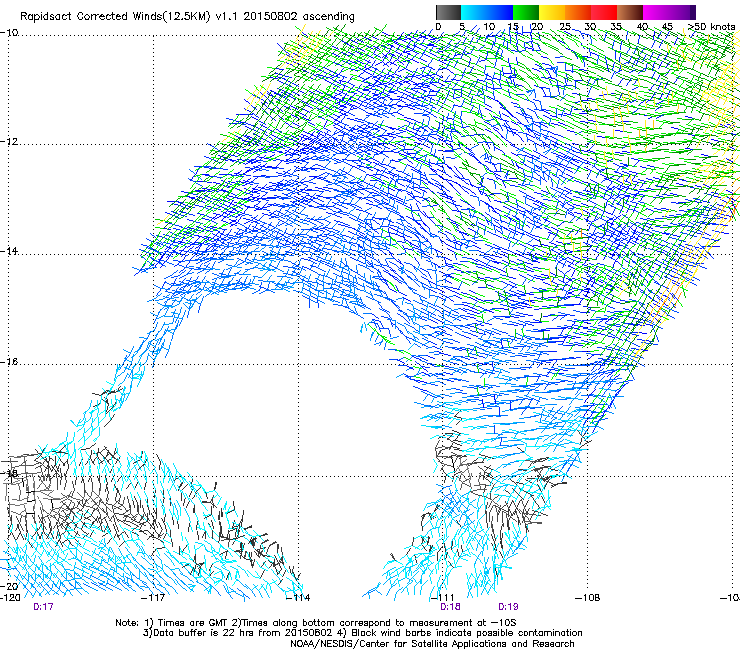The height and width of the screenshot is (650, 740).
Task: Click the 'Times are GMT' note line
Action: pyautogui.click(x=316, y=623)
